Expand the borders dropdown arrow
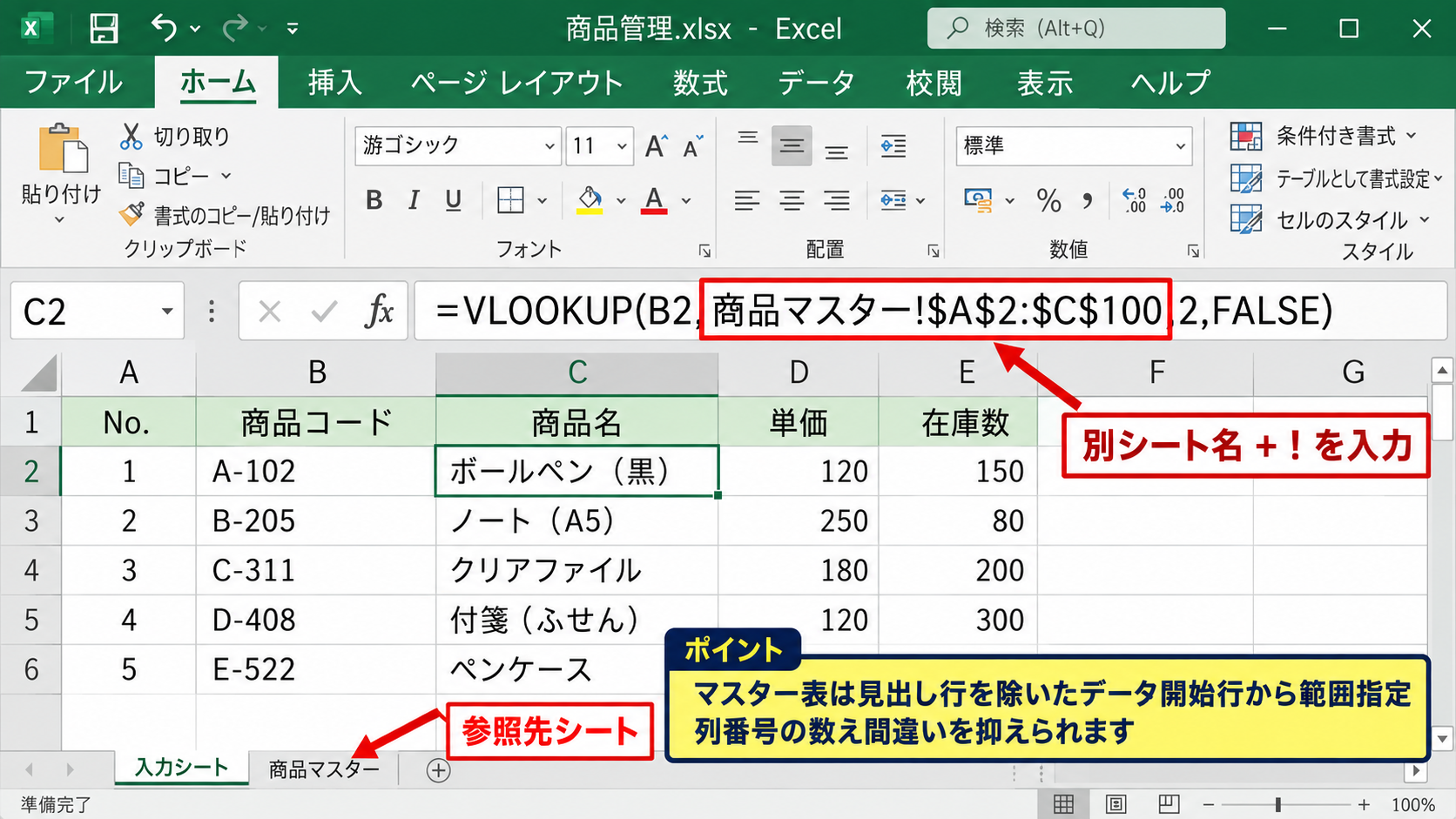 tap(543, 200)
